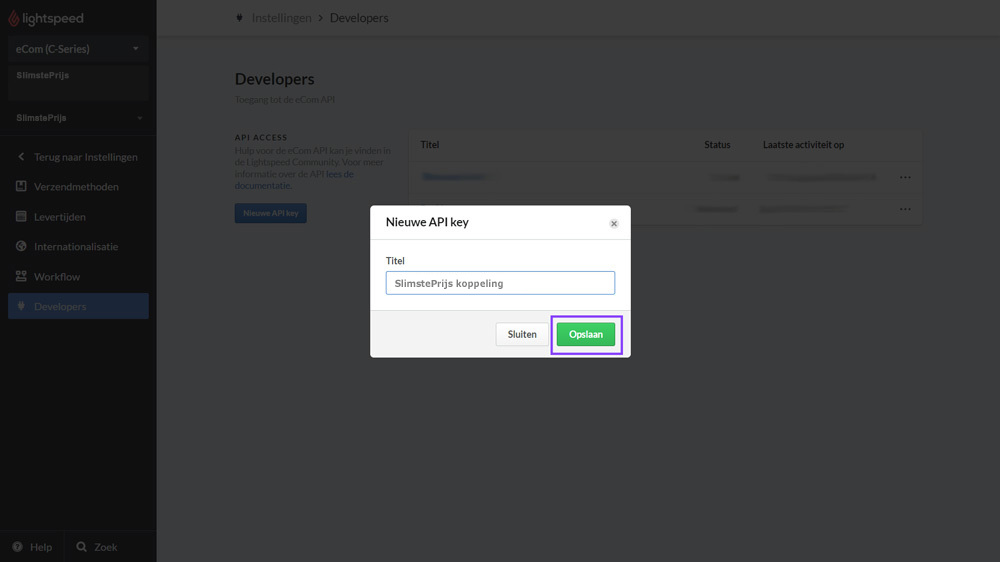Open options menu for first API key row

click(x=905, y=177)
